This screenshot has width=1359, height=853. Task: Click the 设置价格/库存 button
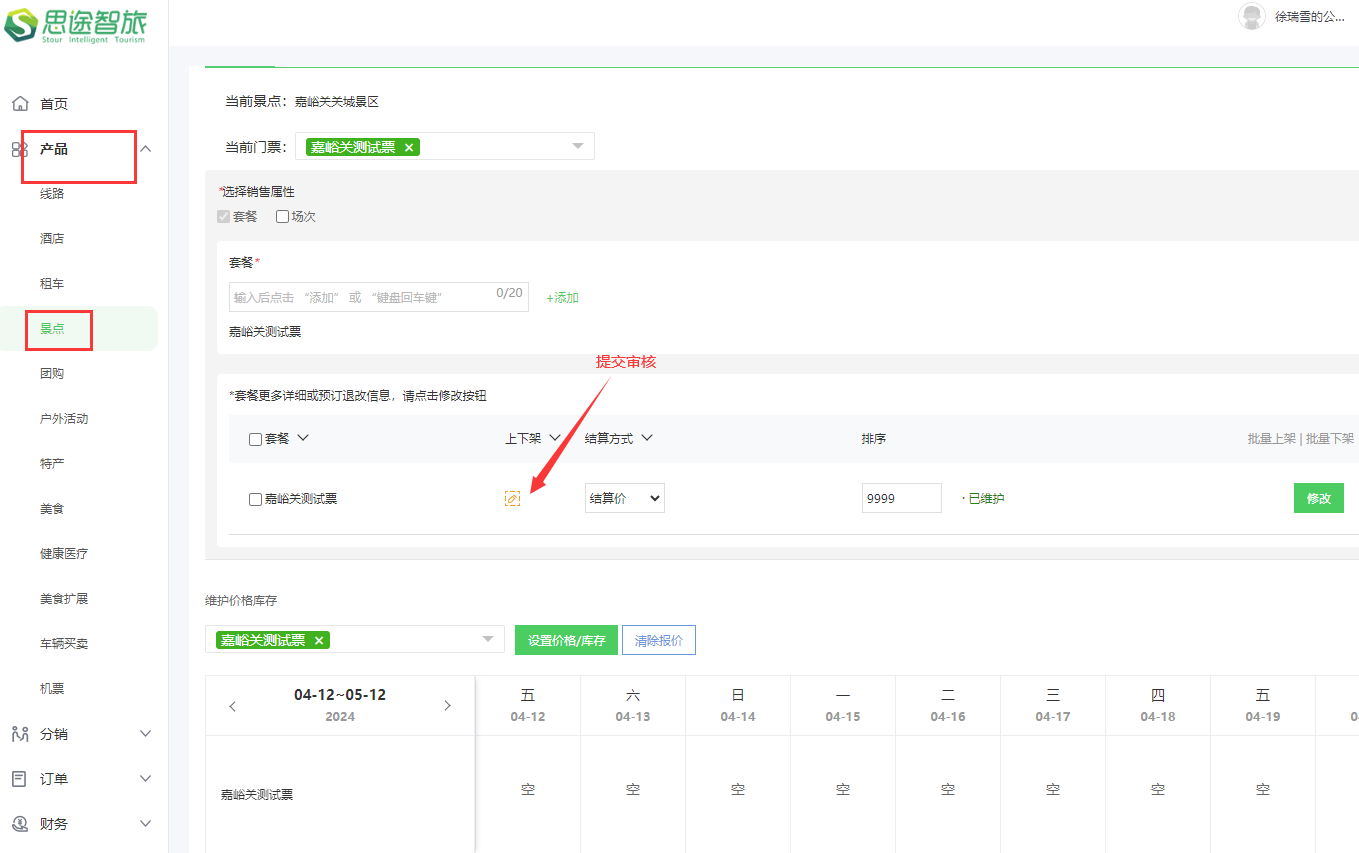tap(566, 640)
